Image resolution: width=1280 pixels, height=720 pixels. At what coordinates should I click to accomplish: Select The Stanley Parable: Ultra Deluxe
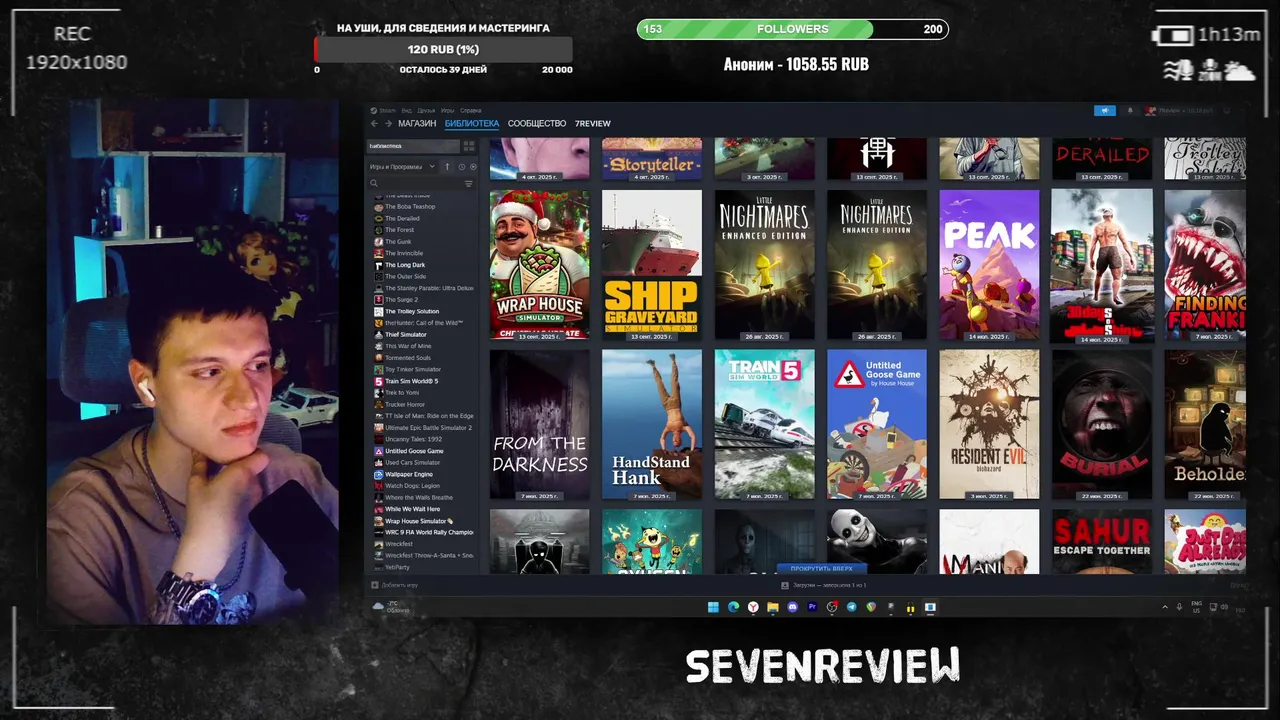[424, 288]
